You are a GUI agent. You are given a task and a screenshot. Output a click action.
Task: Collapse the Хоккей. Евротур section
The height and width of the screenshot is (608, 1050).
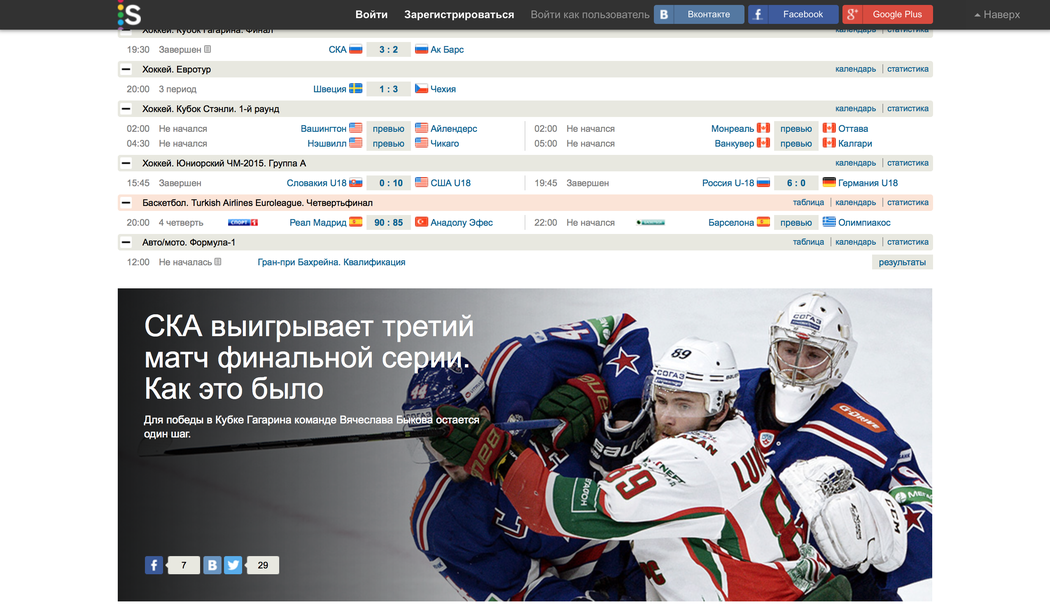[126, 69]
